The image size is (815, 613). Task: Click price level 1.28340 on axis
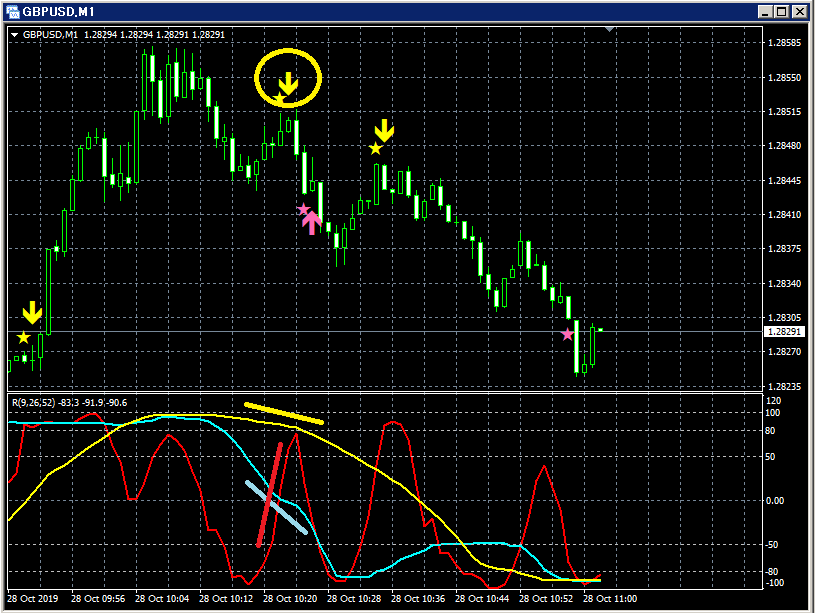[x=784, y=283]
